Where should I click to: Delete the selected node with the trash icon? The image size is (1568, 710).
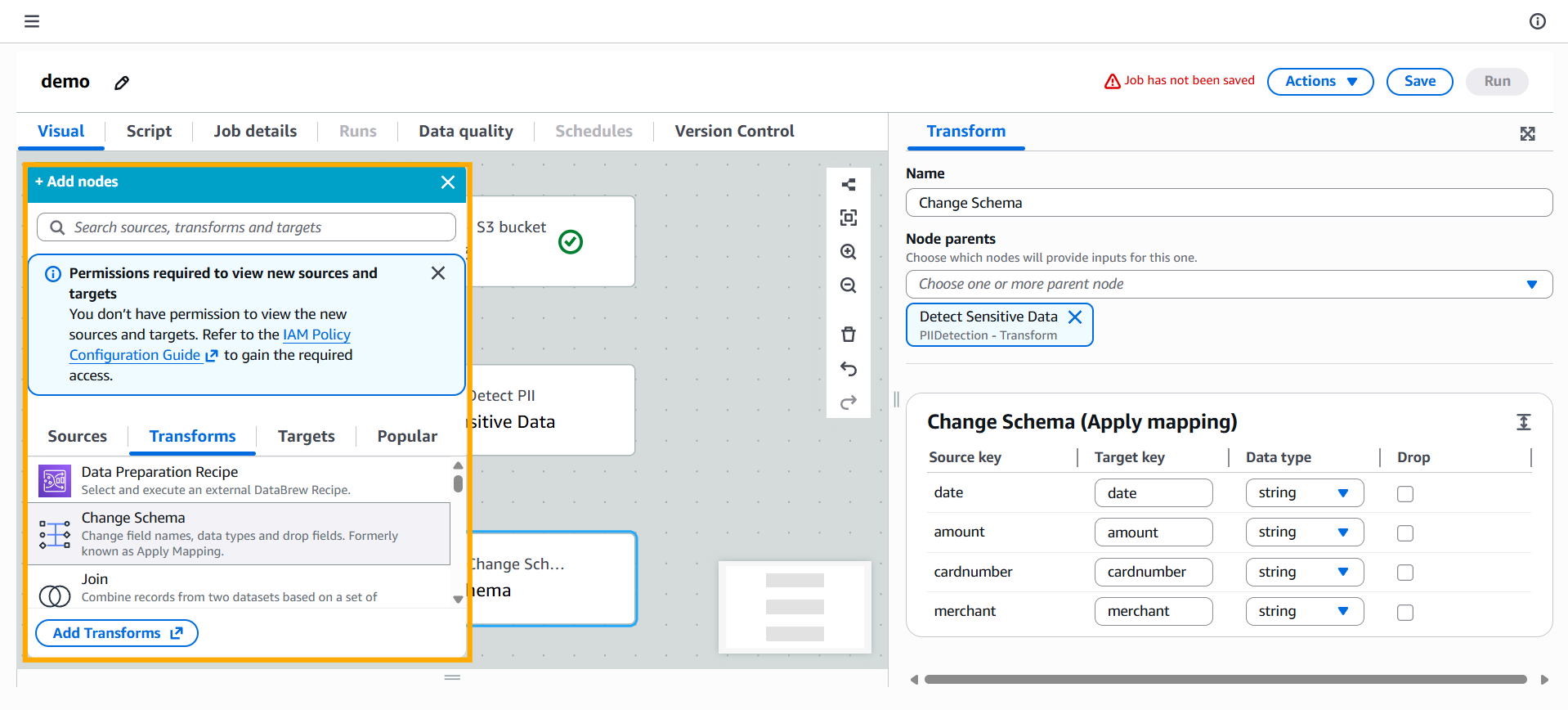849,335
